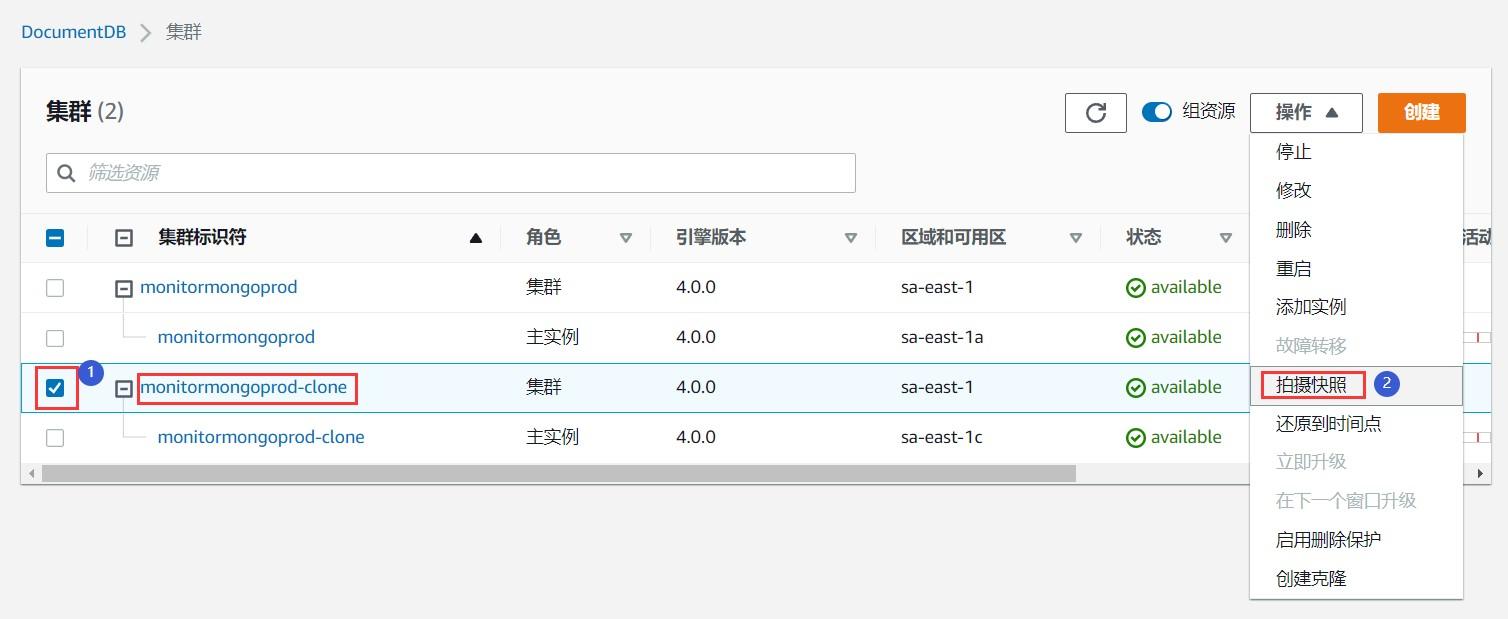Collapse the monitormongoprod cluster row
1508x619 pixels.
(123, 287)
